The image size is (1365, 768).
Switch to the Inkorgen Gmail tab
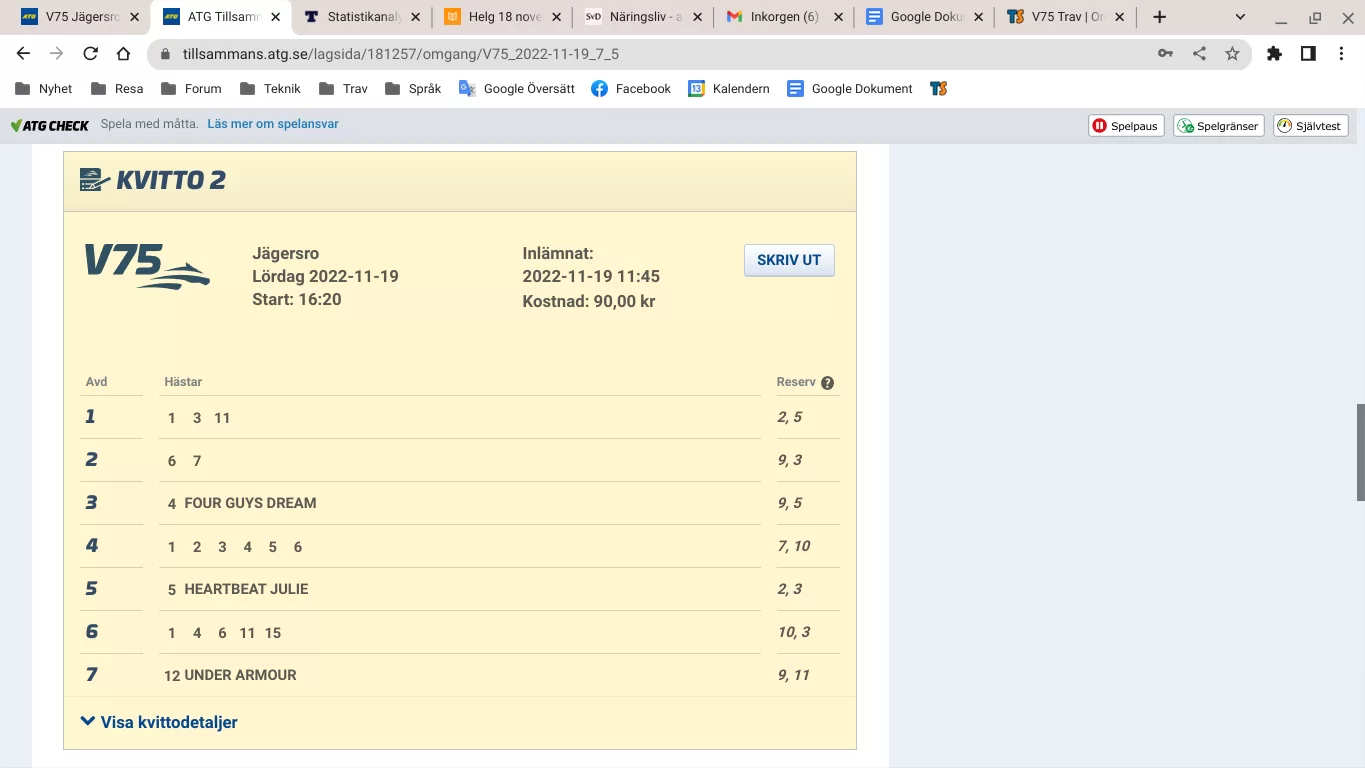pyautogui.click(x=783, y=17)
